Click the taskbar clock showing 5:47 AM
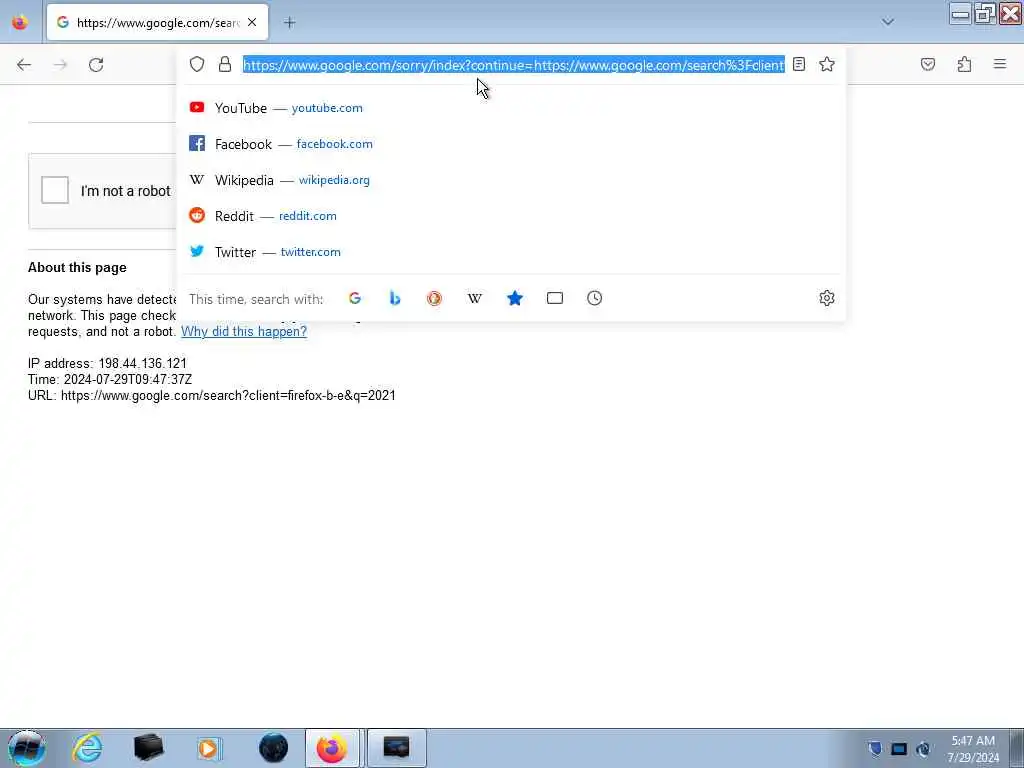Screen dimensions: 1024x768 tap(973, 748)
